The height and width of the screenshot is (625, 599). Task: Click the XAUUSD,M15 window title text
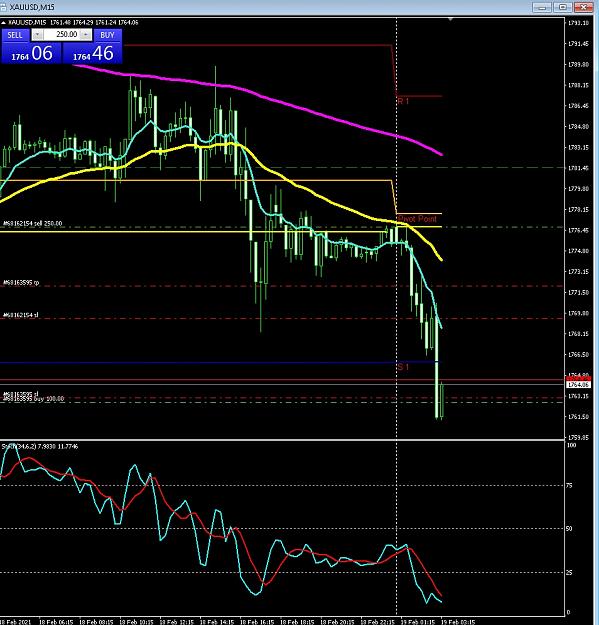[32, 7]
